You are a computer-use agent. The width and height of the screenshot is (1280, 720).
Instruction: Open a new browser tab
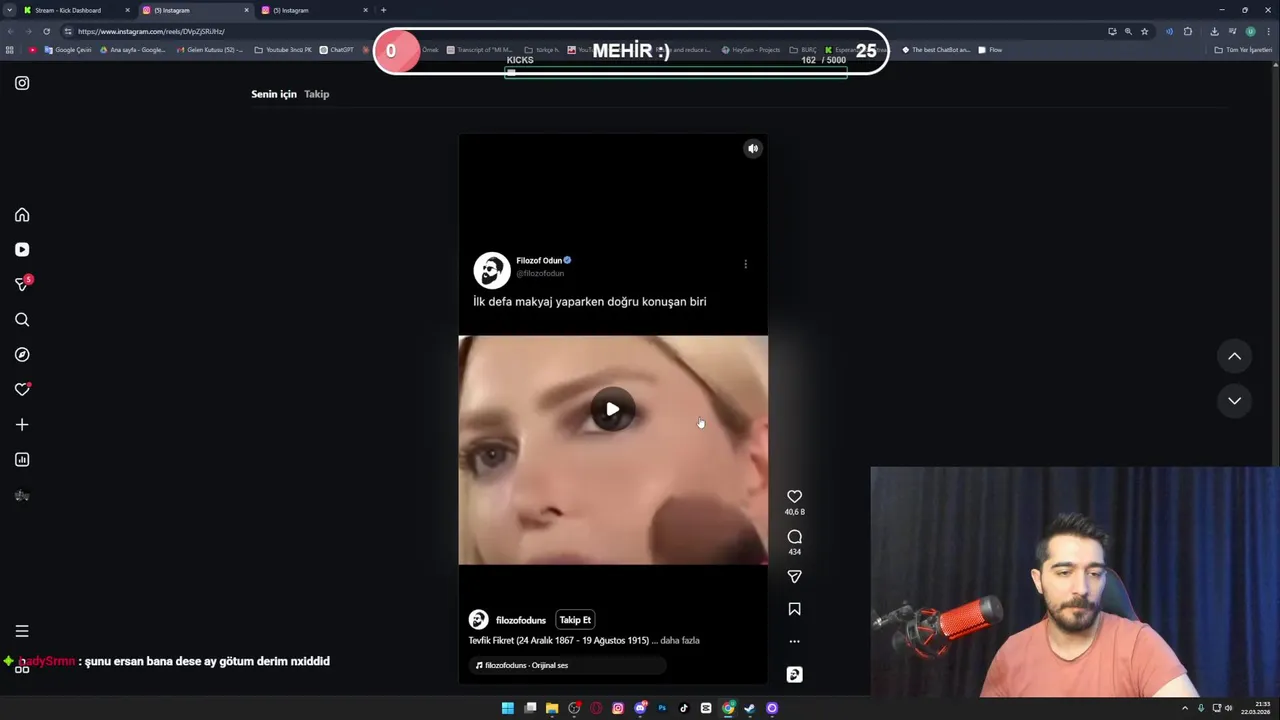pos(383,10)
